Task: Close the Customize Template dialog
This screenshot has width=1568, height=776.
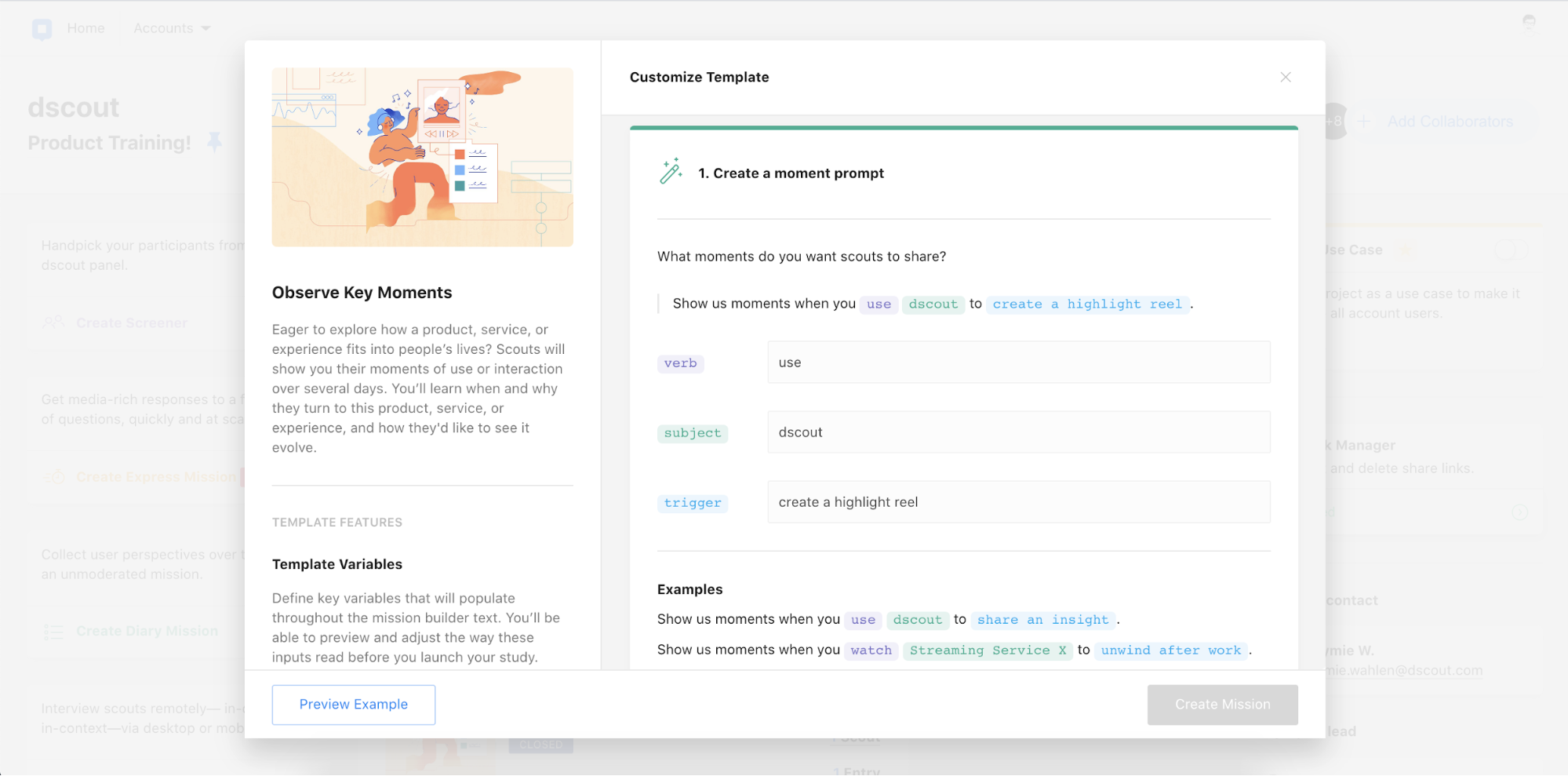Action: coord(1285,77)
